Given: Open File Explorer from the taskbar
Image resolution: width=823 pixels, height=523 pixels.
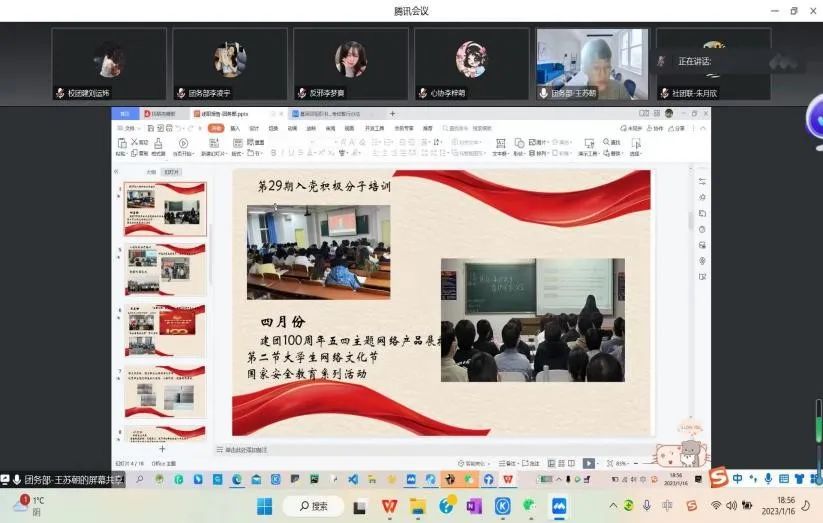Looking at the screenshot, I should 417,506.
